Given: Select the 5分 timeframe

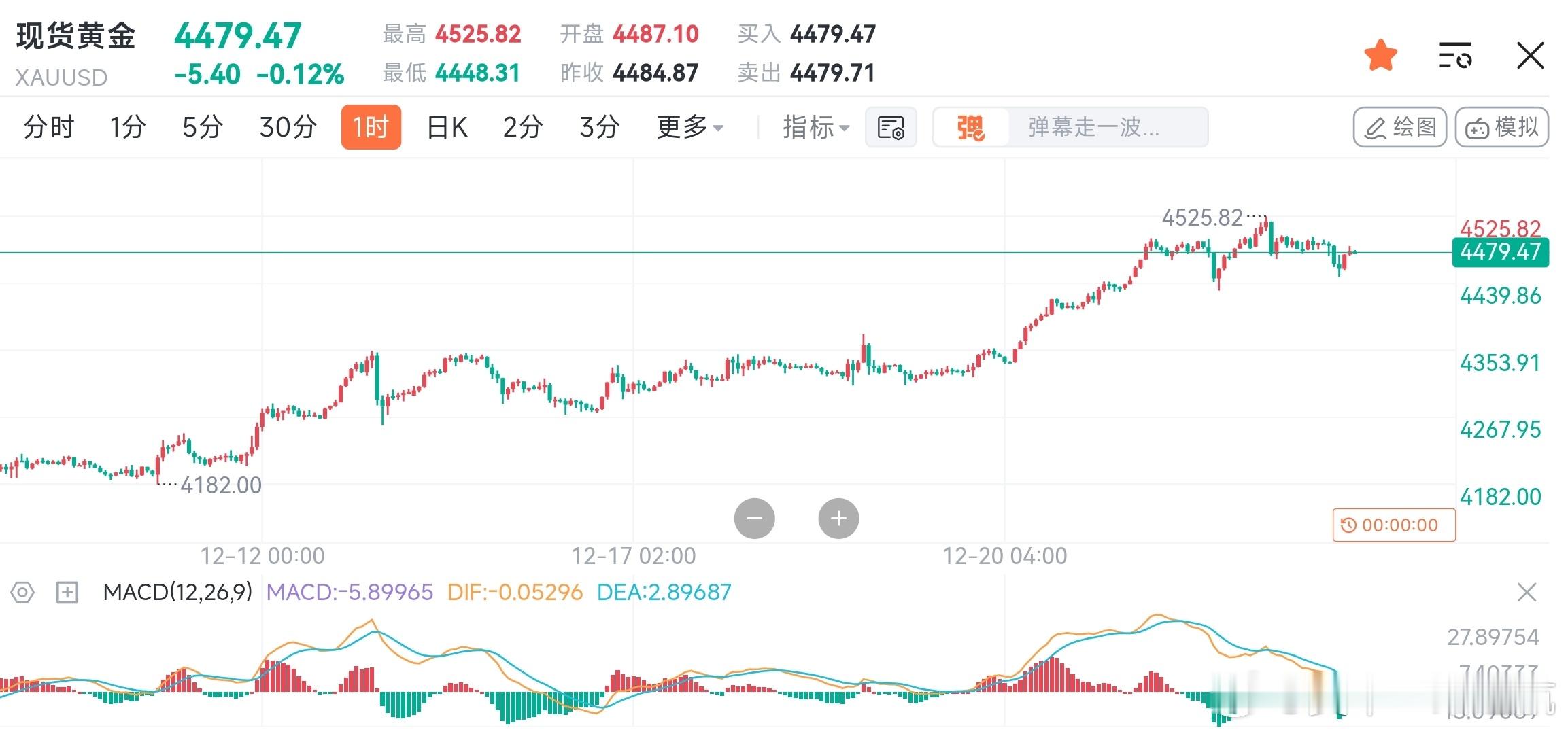Looking at the screenshot, I should 201,127.
